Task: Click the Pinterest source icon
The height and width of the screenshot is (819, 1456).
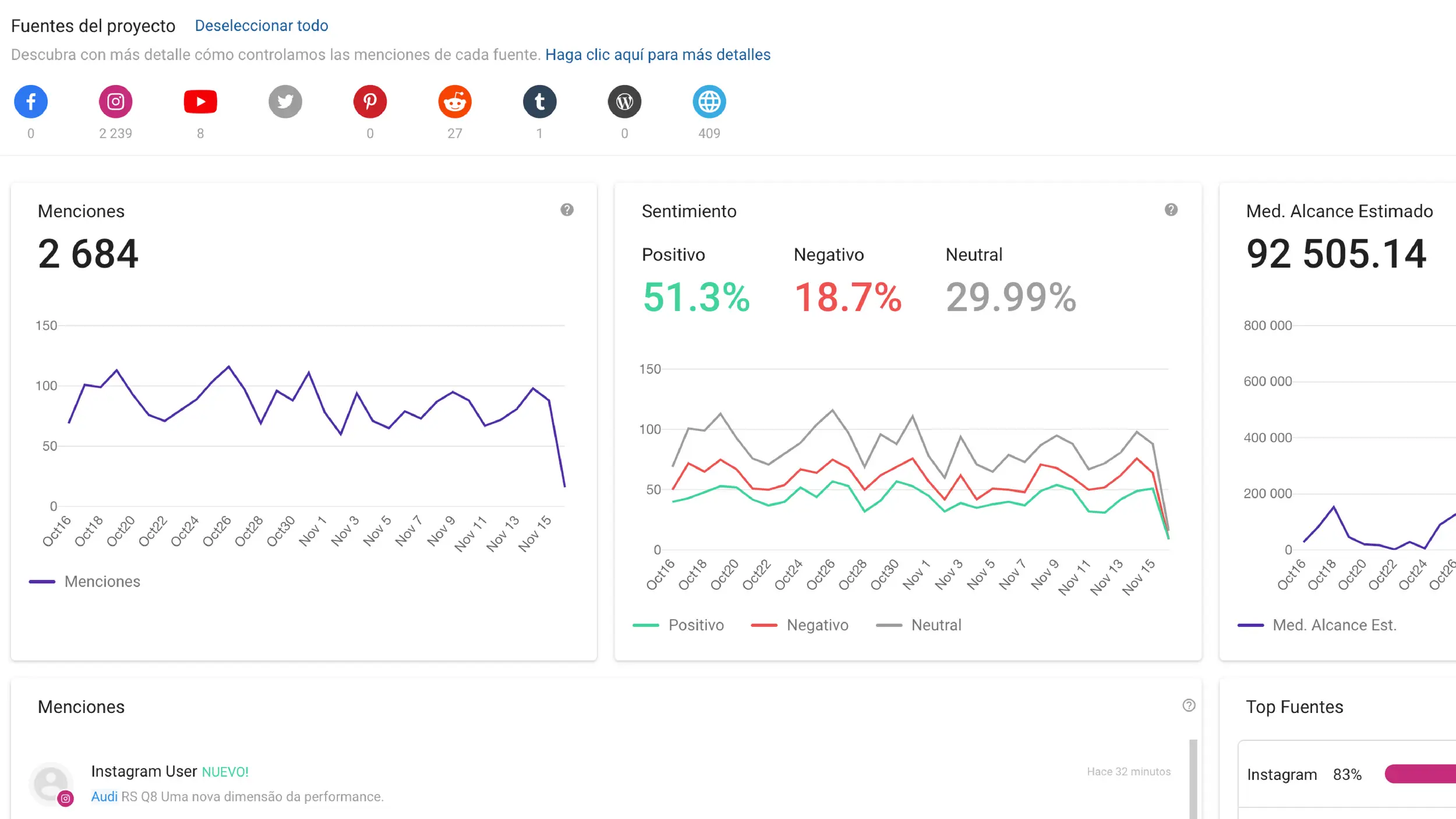Action: click(x=370, y=102)
